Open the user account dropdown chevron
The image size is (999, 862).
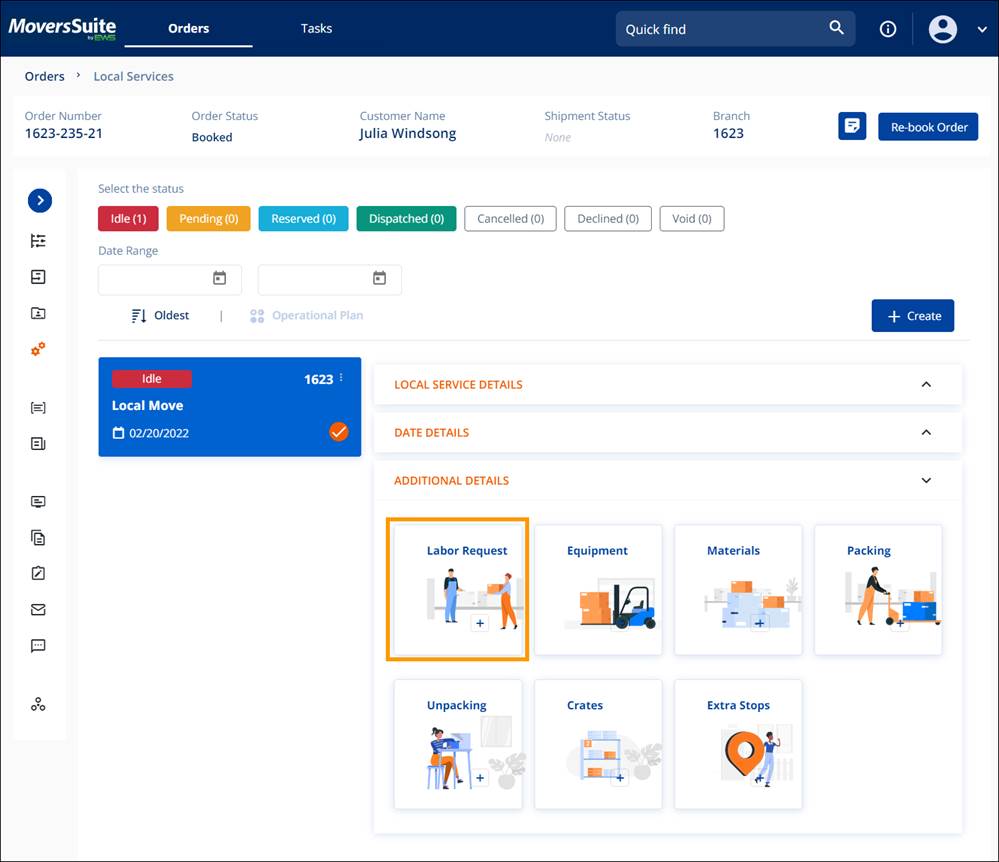(x=981, y=29)
